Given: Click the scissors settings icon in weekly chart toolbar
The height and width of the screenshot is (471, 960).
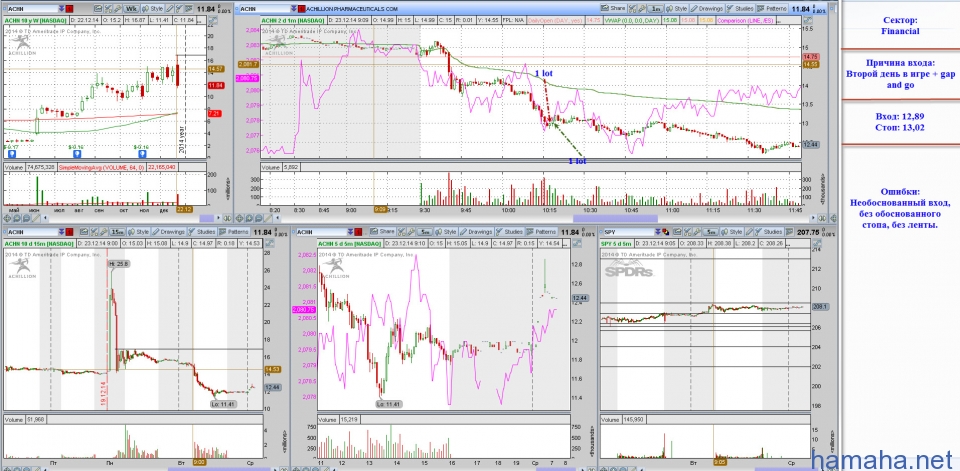Looking at the screenshot, I should pos(108,9).
